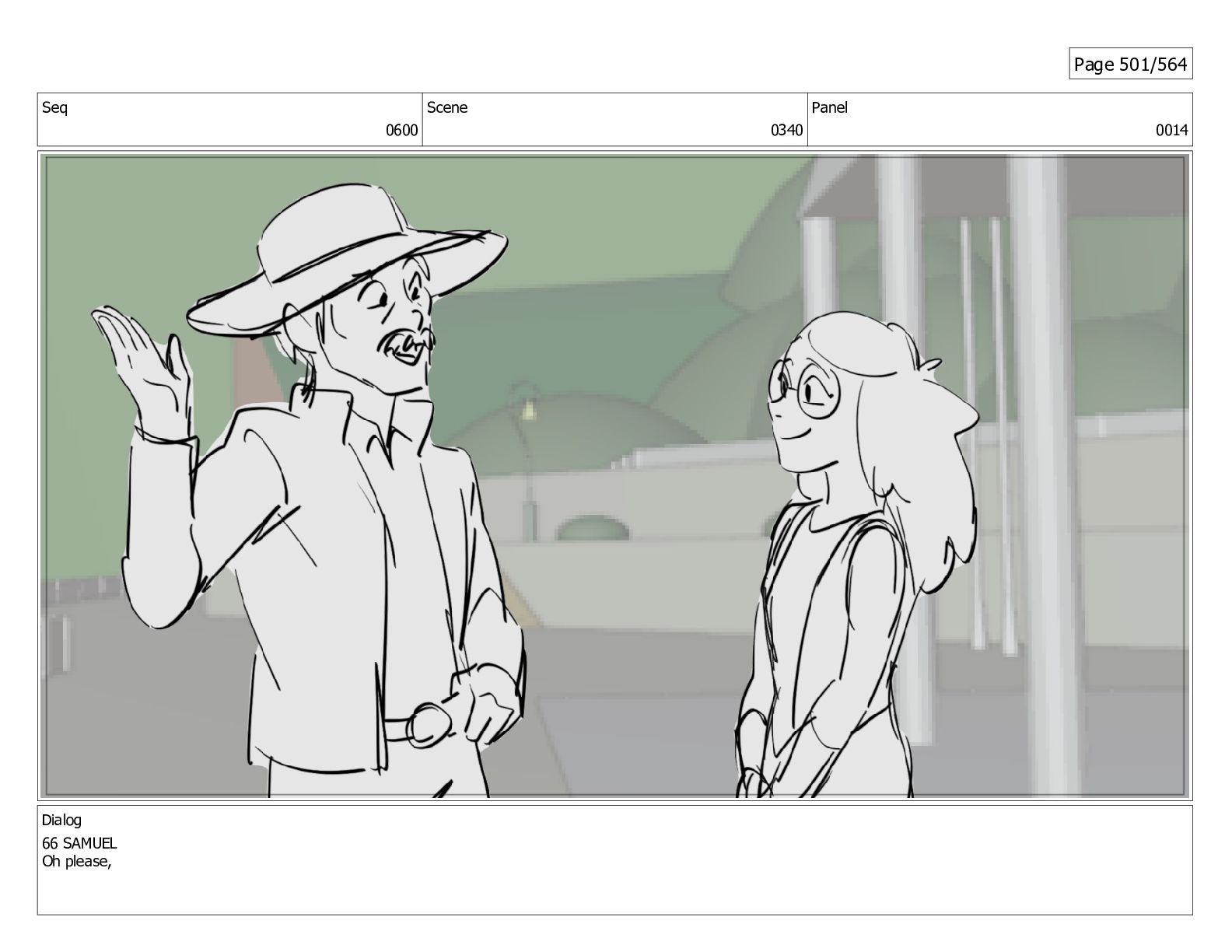Image resolution: width=1232 pixels, height=952 pixels.
Task: Click the Seq label
Action: pyautogui.click(x=54, y=108)
